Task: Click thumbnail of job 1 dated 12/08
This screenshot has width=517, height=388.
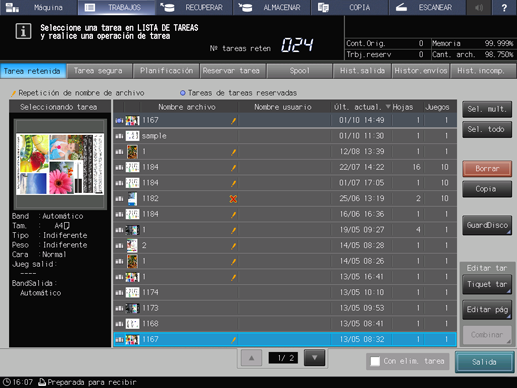Action: (x=132, y=152)
